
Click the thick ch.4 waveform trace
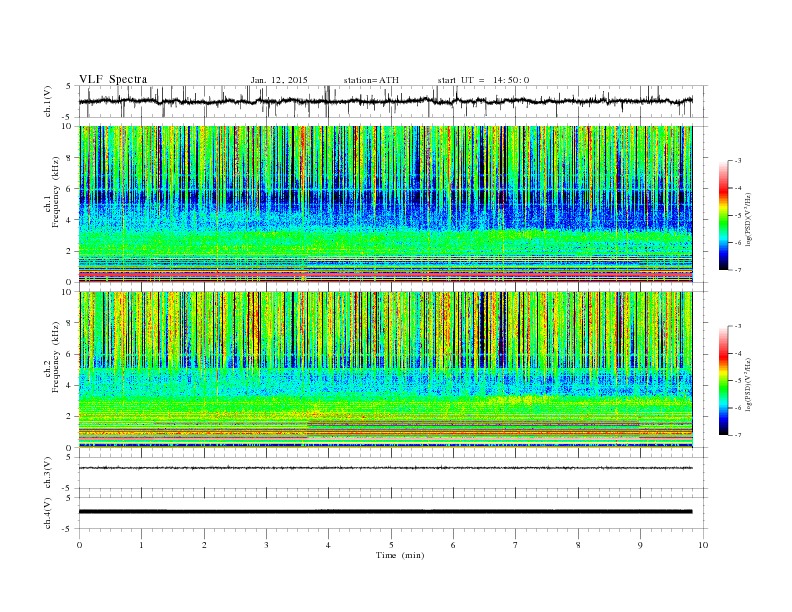(x=385, y=512)
